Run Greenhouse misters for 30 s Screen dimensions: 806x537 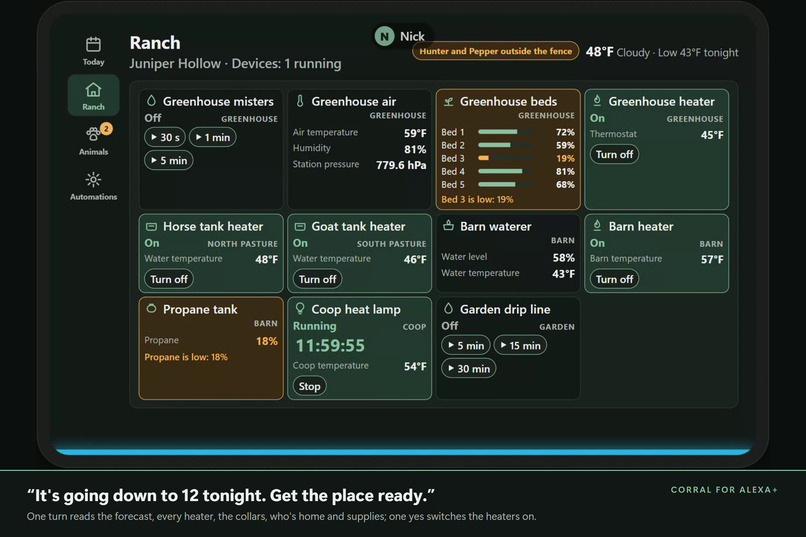point(165,137)
